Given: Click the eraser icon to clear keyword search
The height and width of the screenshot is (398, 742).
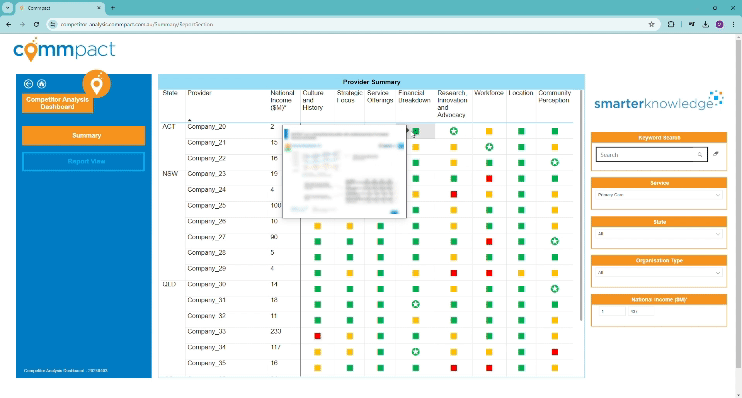Looking at the screenshot, I should coord(716,154).
